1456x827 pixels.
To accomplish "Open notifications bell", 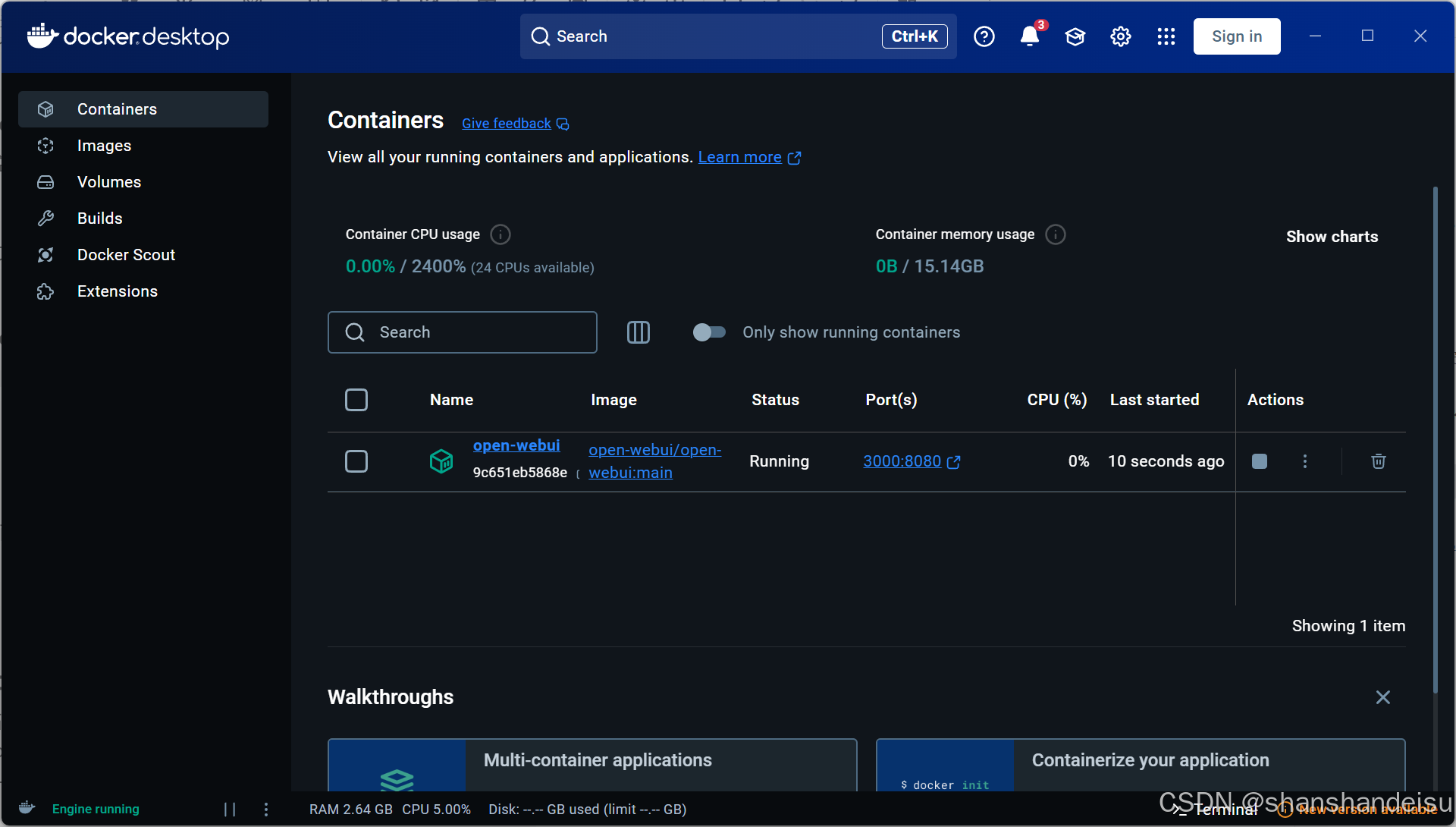I will (1029, 36).
